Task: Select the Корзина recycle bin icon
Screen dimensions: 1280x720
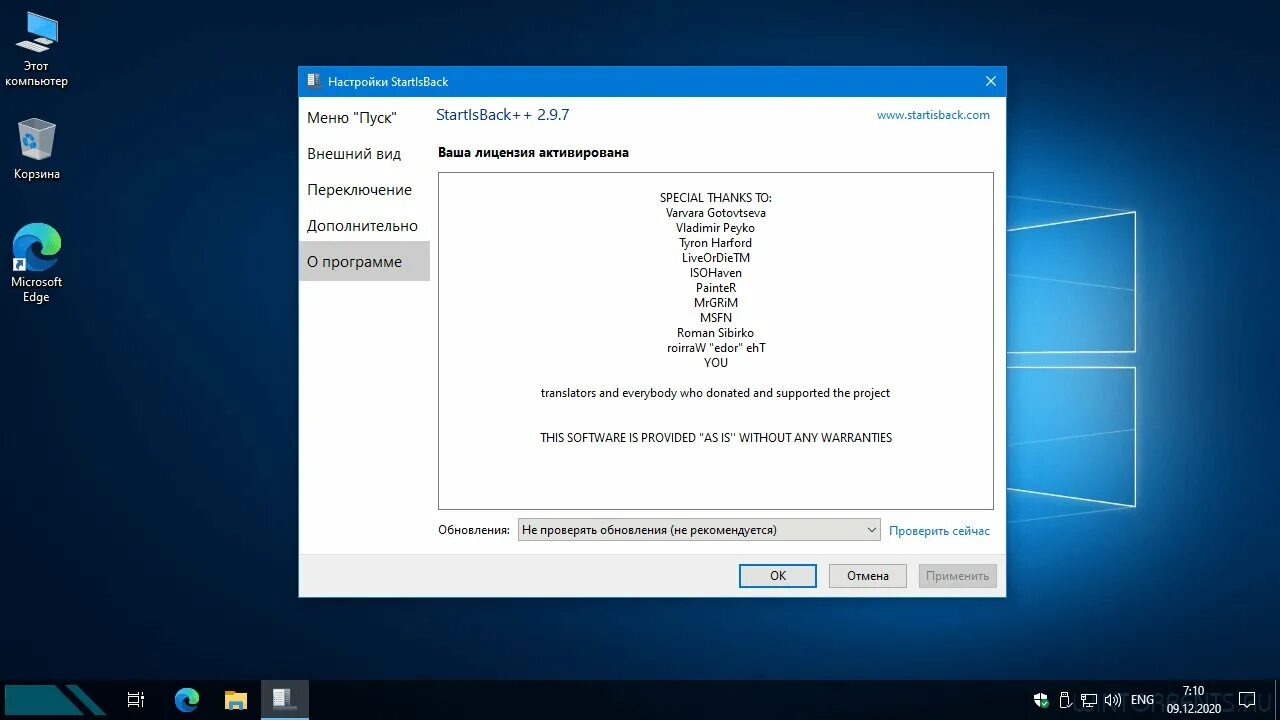Action: (36, 149)
